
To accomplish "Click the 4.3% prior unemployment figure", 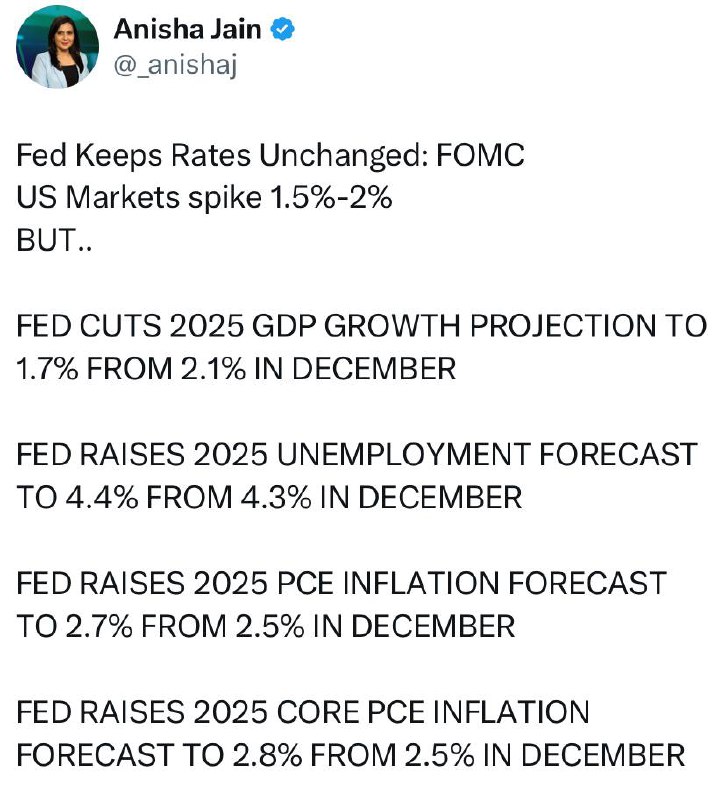I will pos(276,497).
